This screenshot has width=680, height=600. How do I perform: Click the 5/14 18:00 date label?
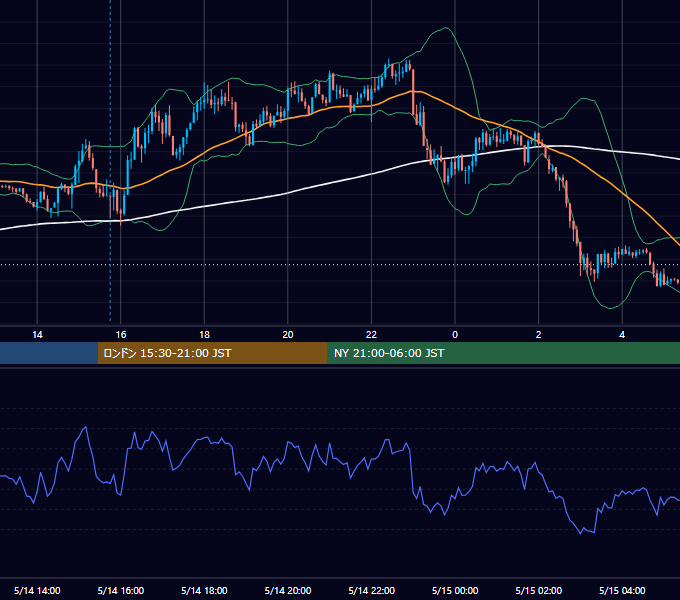tap(204, 590)
